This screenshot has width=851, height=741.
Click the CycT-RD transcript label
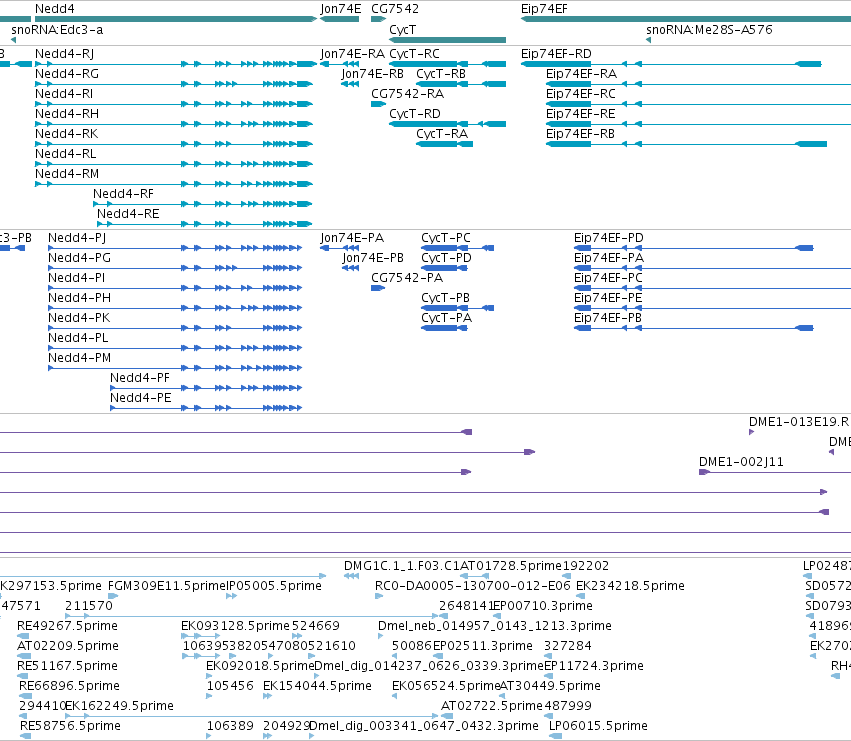point(415,114)
